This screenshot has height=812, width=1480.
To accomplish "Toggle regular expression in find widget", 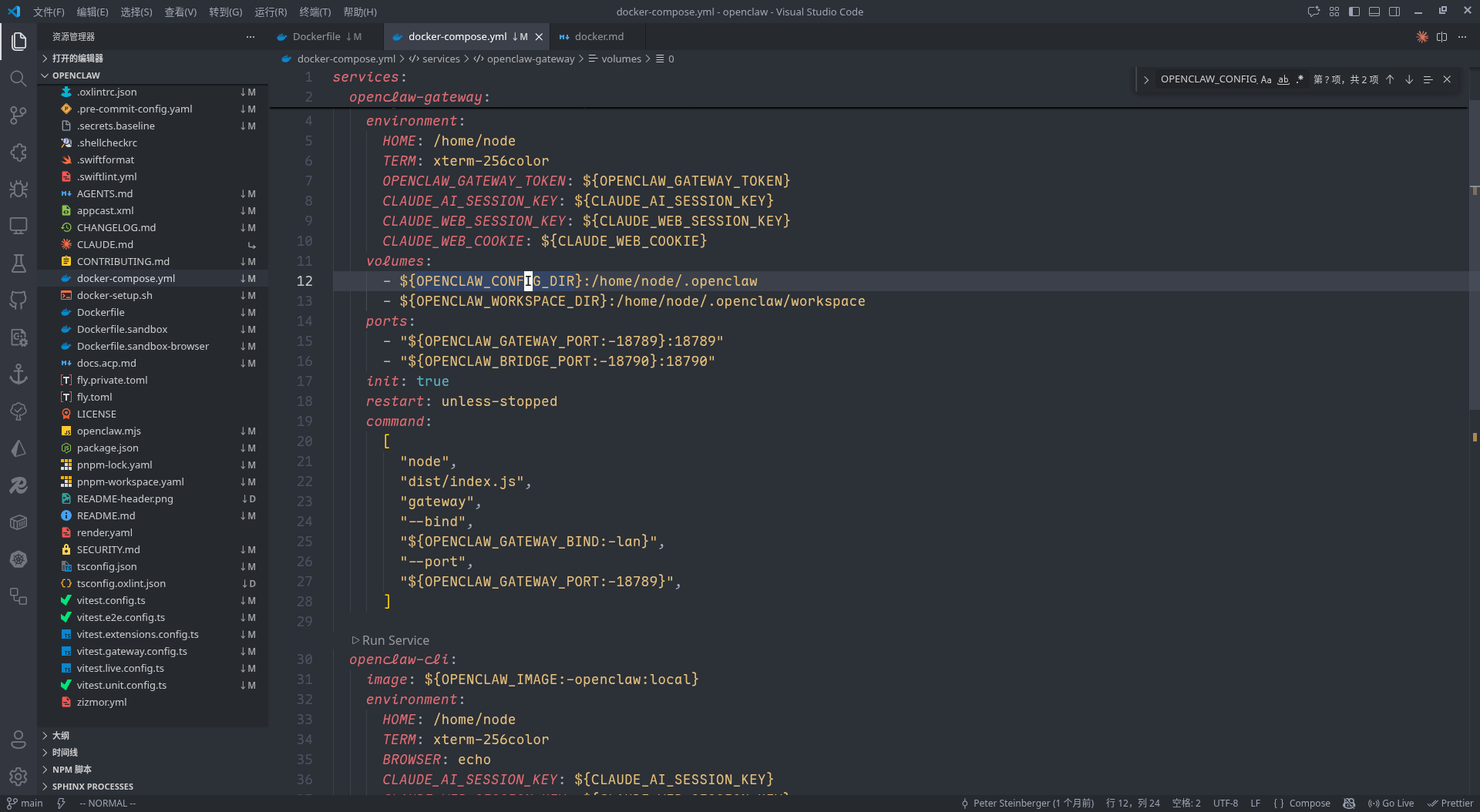I will point(1300,79).
